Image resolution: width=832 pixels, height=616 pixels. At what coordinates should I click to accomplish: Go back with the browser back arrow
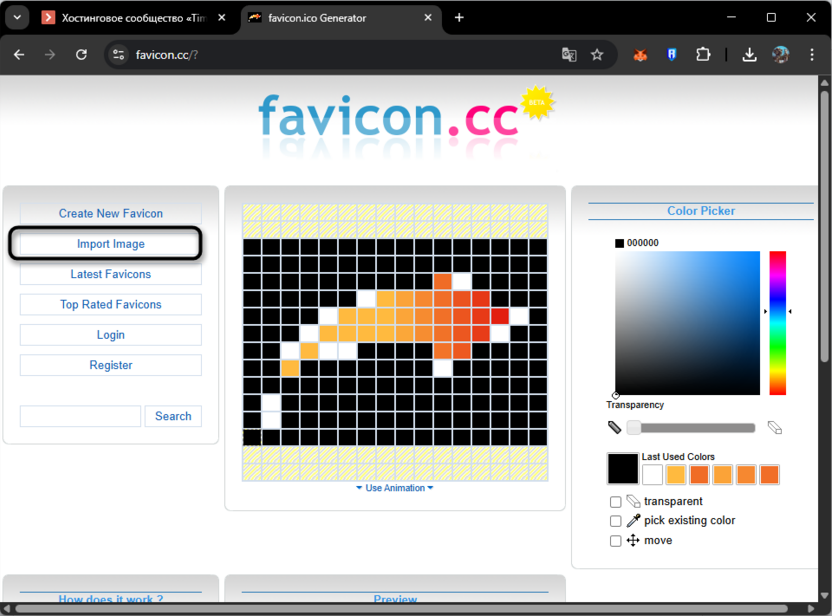[x=19, y=55]
